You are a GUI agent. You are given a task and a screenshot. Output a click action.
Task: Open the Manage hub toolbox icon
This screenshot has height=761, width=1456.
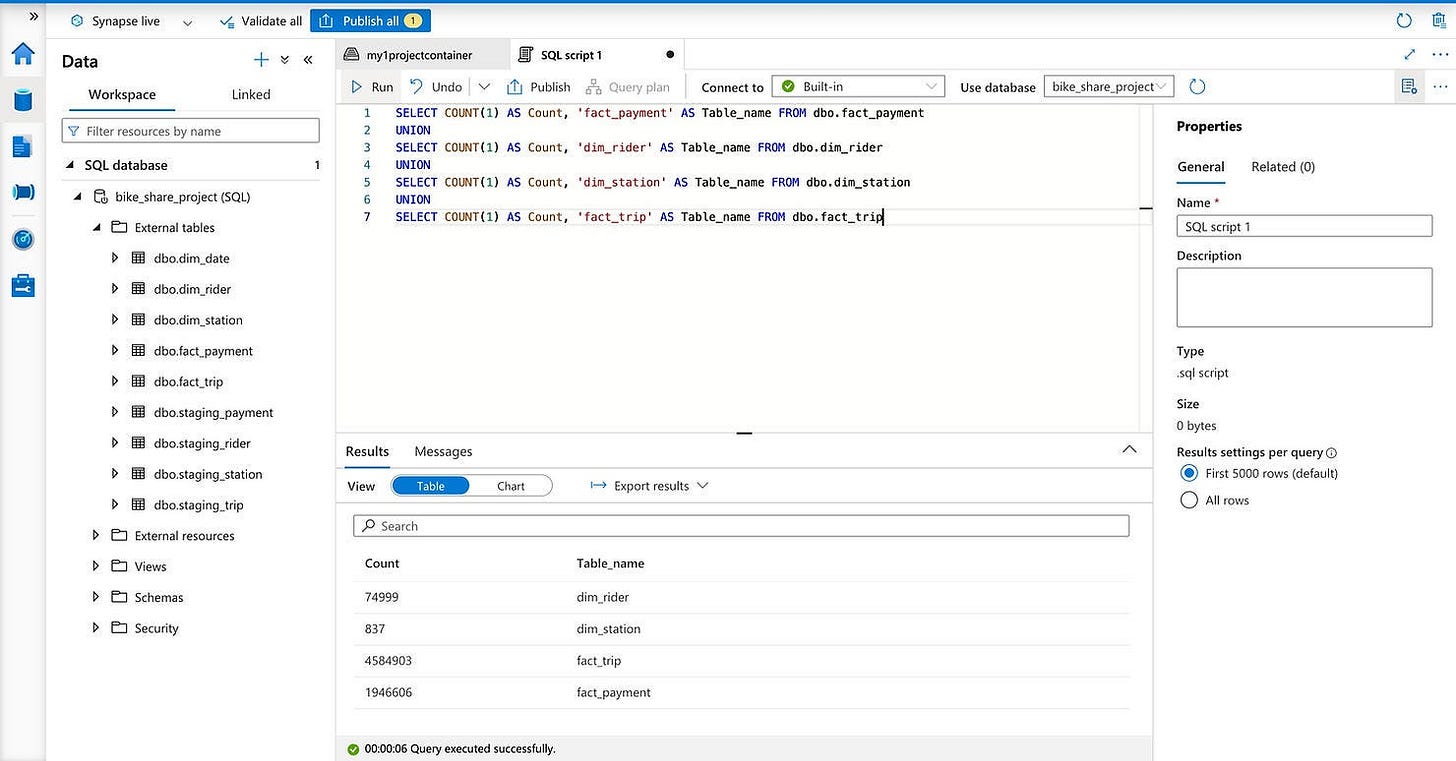(22, 286)
